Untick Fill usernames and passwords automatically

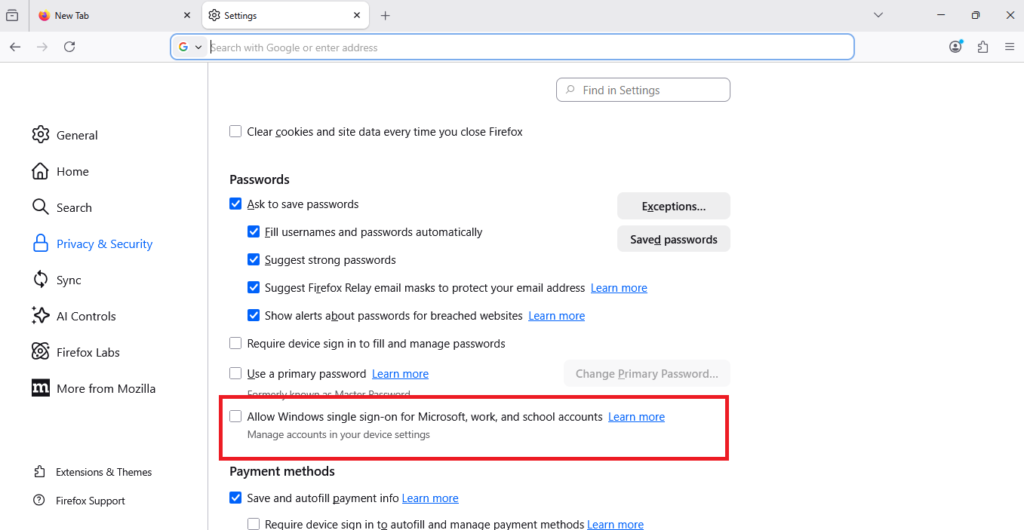(253, 232)
